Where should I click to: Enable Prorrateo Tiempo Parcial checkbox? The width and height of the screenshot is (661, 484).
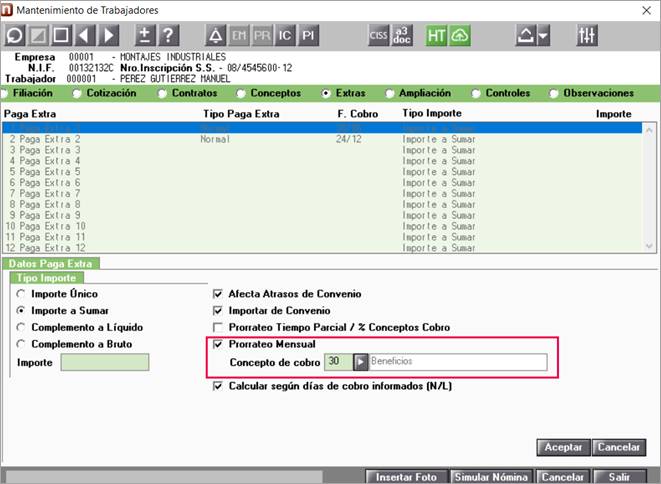[x=218, y=328]
